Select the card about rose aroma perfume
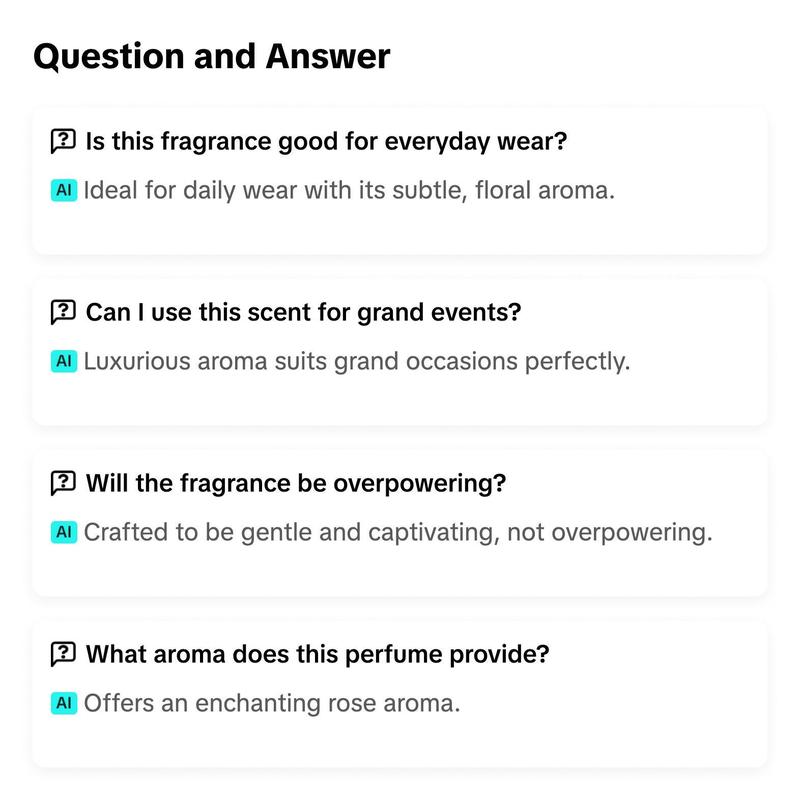 tap(399, 693)
